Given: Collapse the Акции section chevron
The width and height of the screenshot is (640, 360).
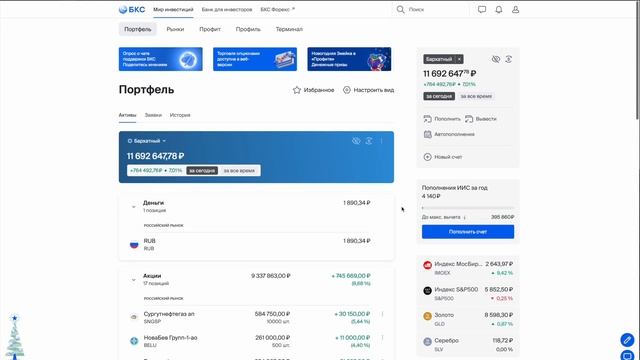Looking at the screenshot, I should point(133,280).
